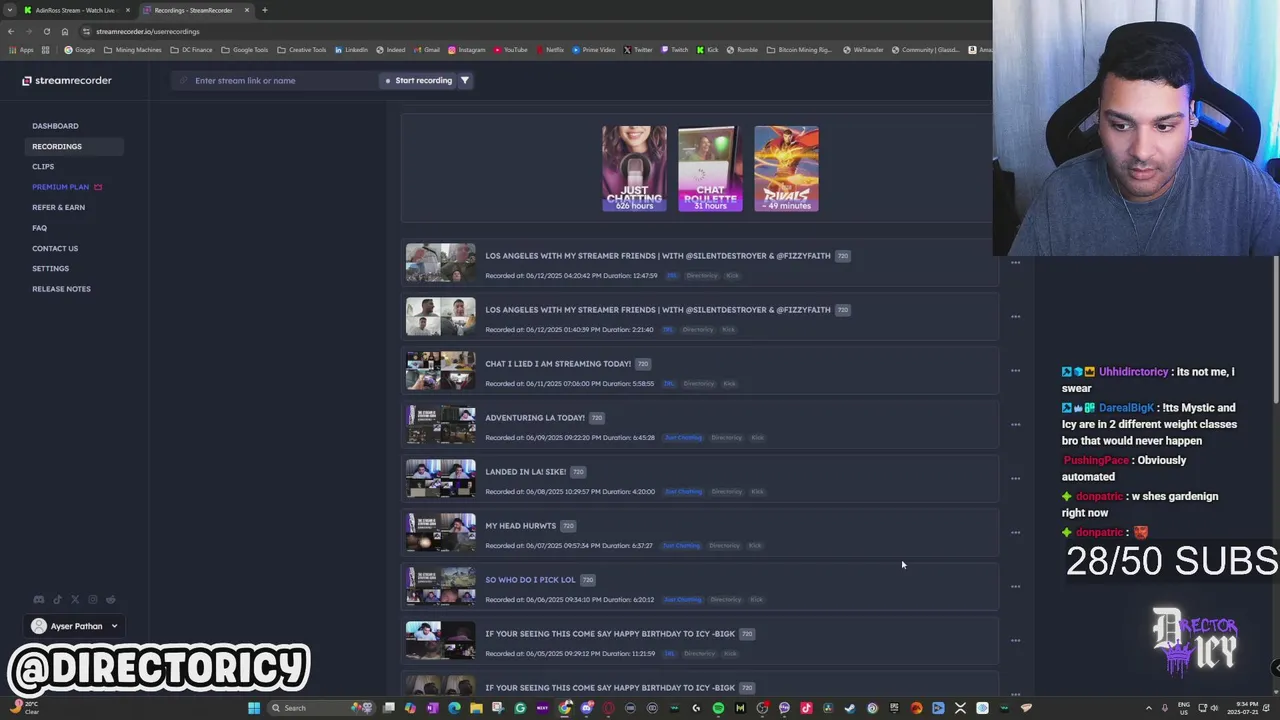Open options menu for ADVENTURING LA TODAY recording

[1015, 425]
